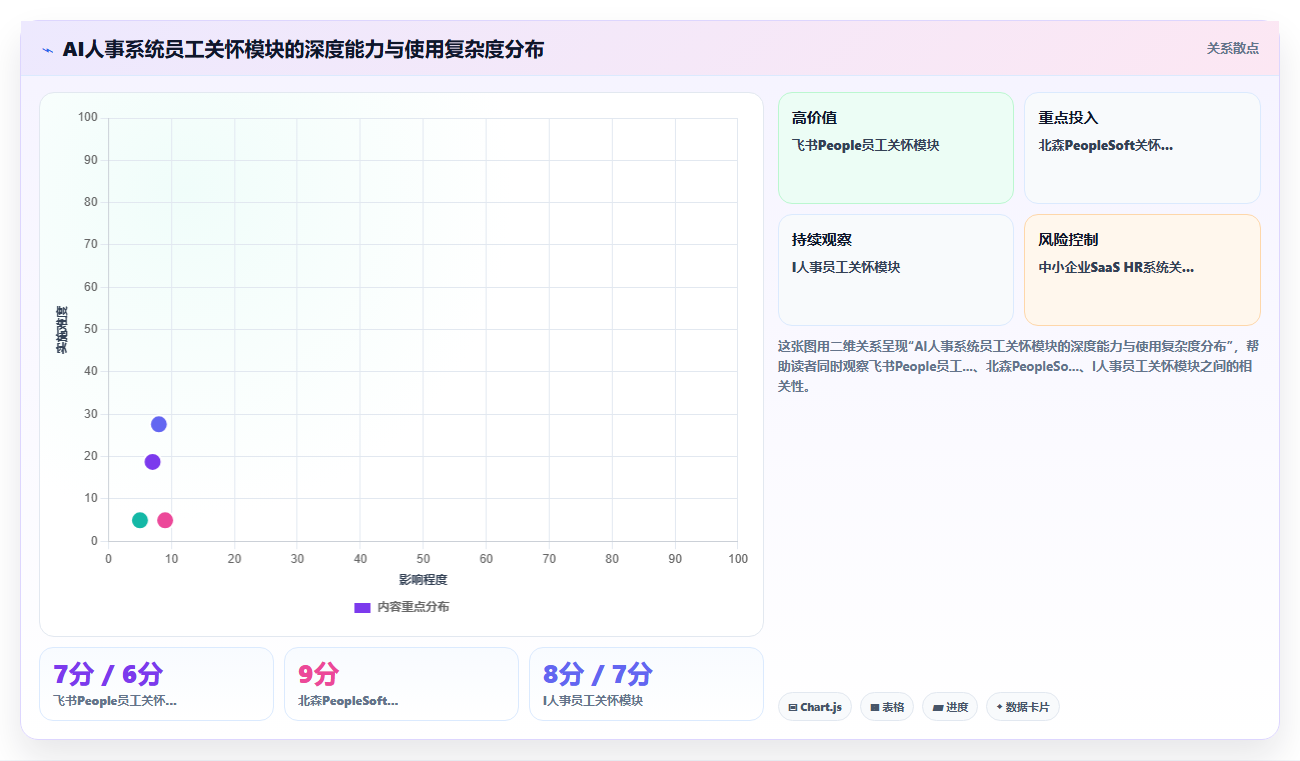Viewport: 1300px width, 761px height.
Task: Click 中小企业SaaS HR系统关... text
Action: (1116, 267)
